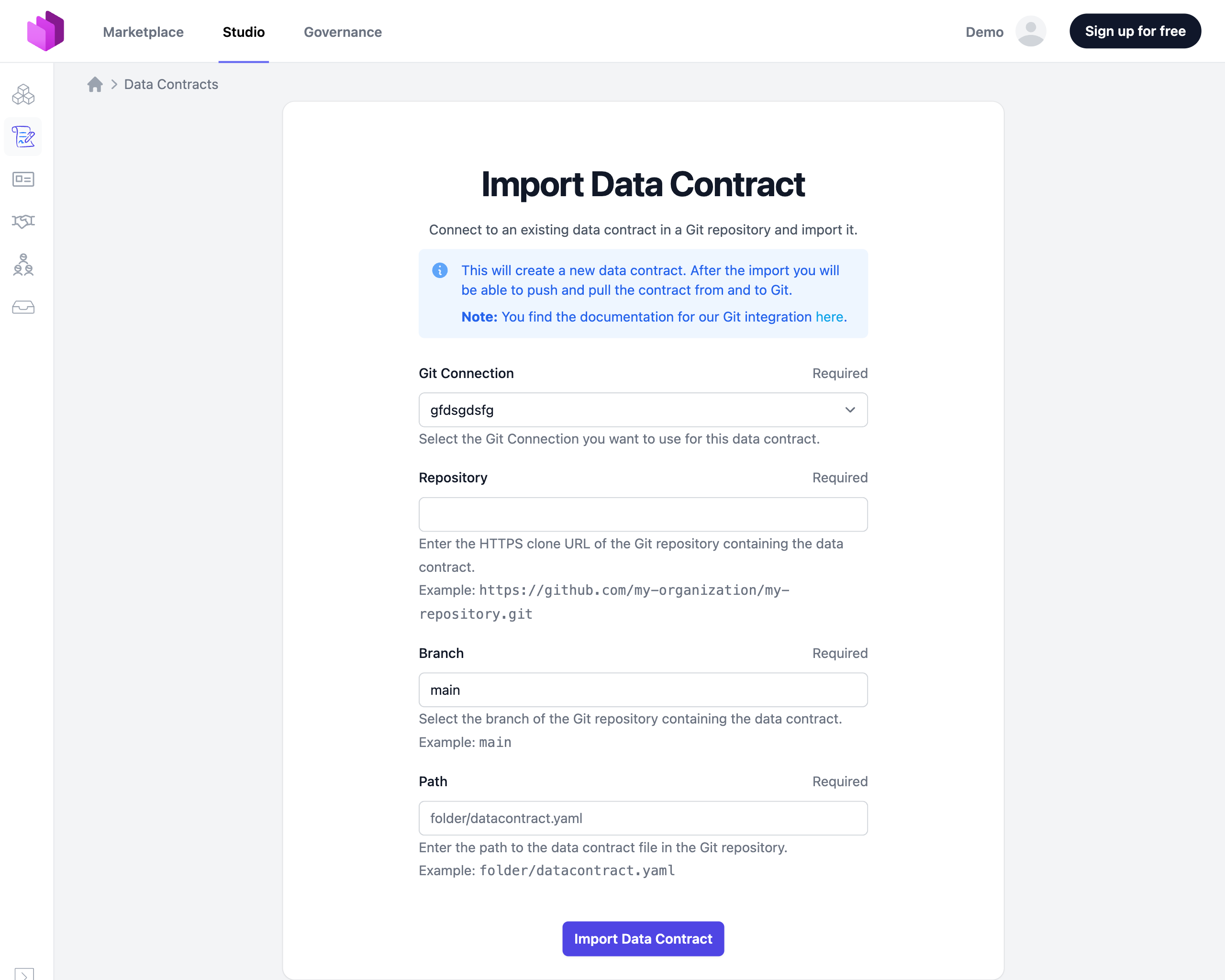Click into the Branch input field

(643, 690)
